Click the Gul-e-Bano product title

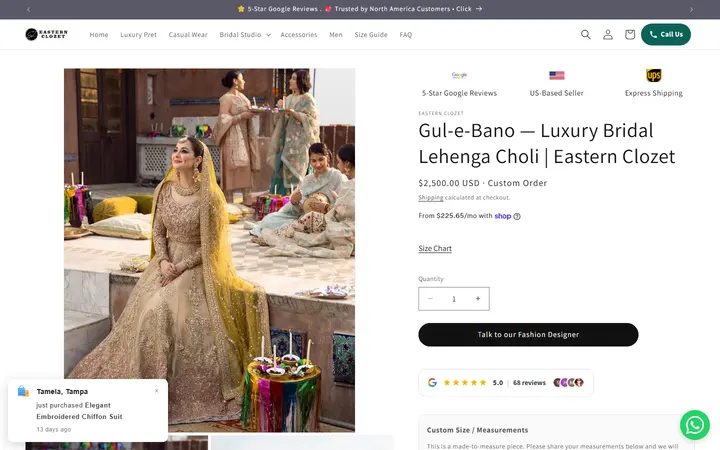point(547,143)
